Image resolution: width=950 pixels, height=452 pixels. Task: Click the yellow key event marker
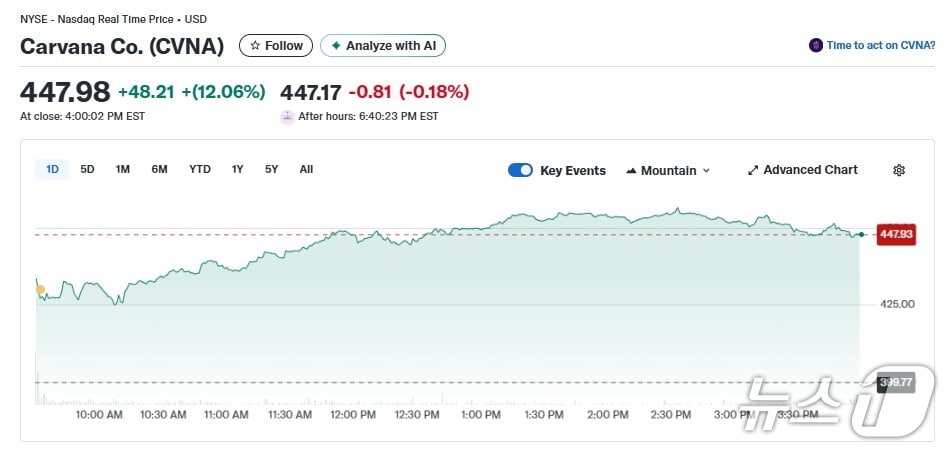tap(40, 290)
